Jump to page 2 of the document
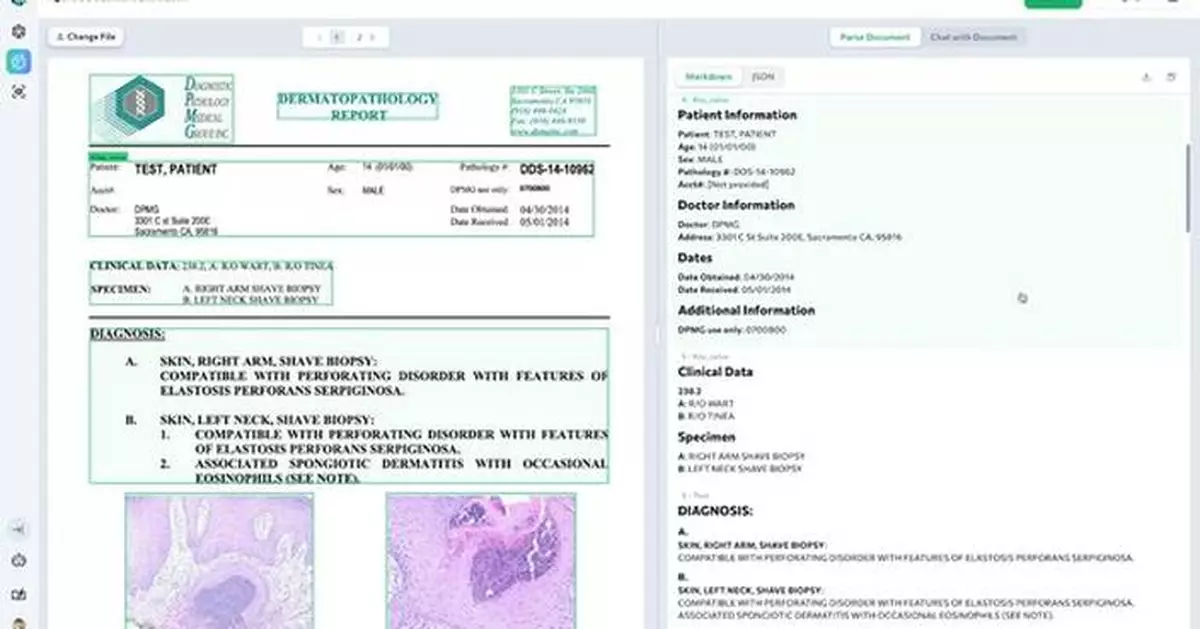Screen dimensions: 1200x629 point(358,37)
